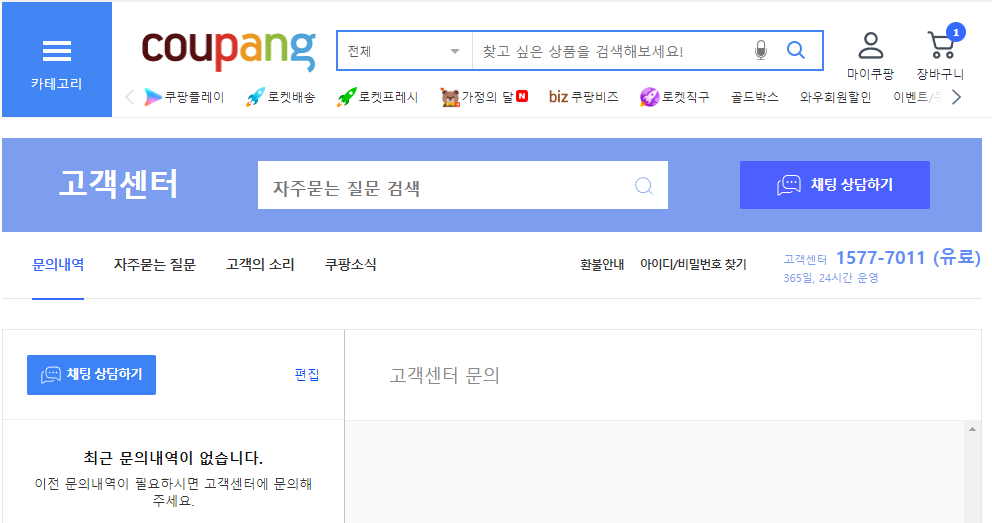The height and width of the screenshot is (523, 992).
Task: Click the FAQ search magnifier icon
Action: [643, 185]
